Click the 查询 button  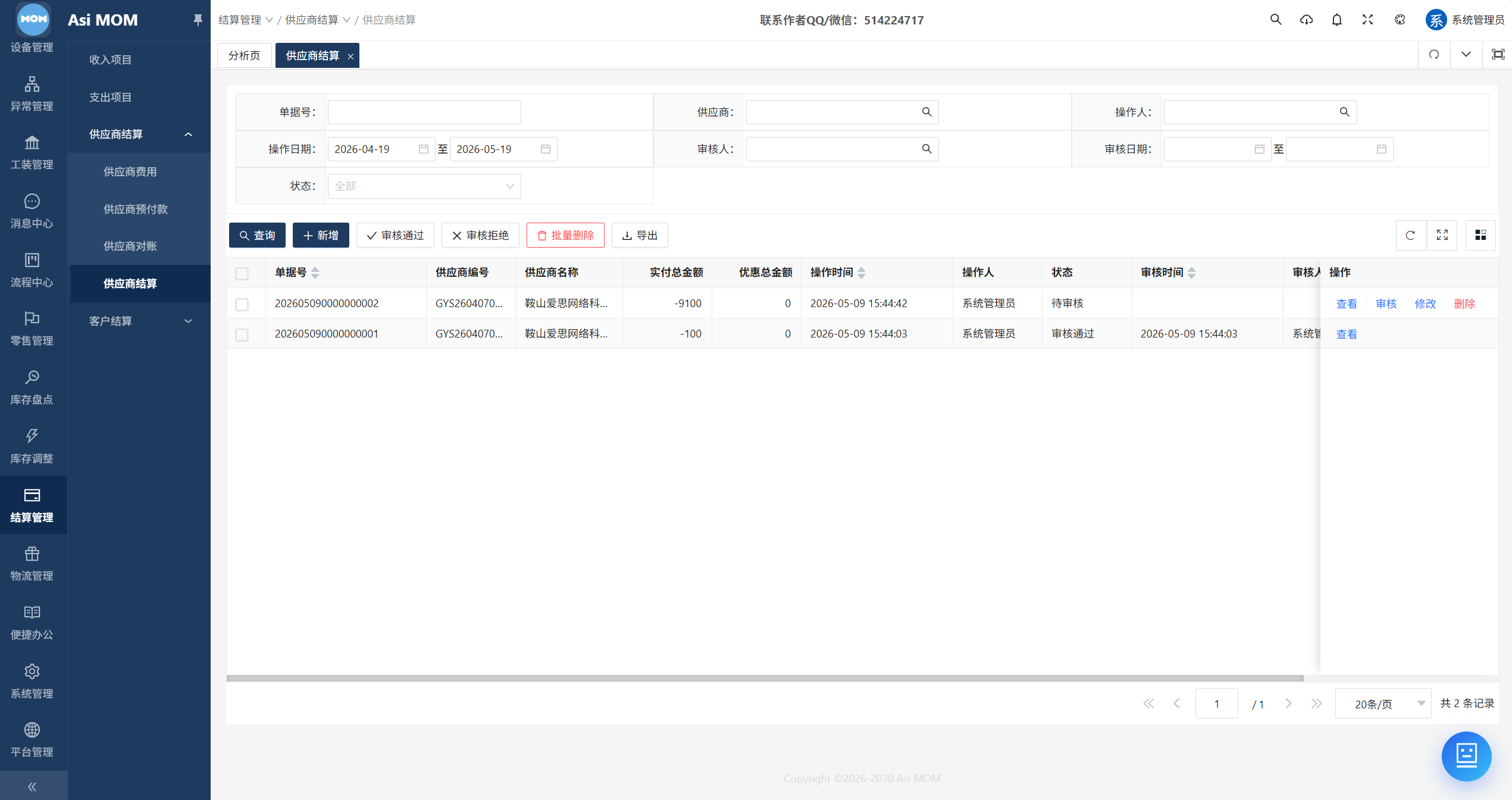click(x=257, y=236)
